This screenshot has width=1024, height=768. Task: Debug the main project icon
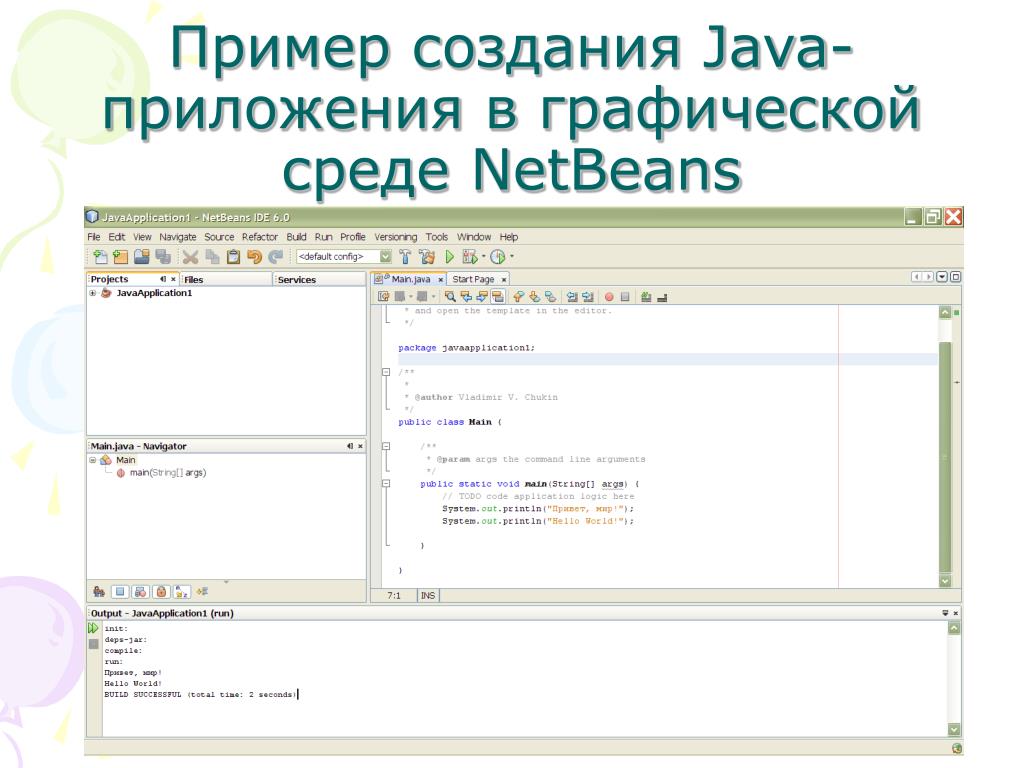tap(469, 257)
